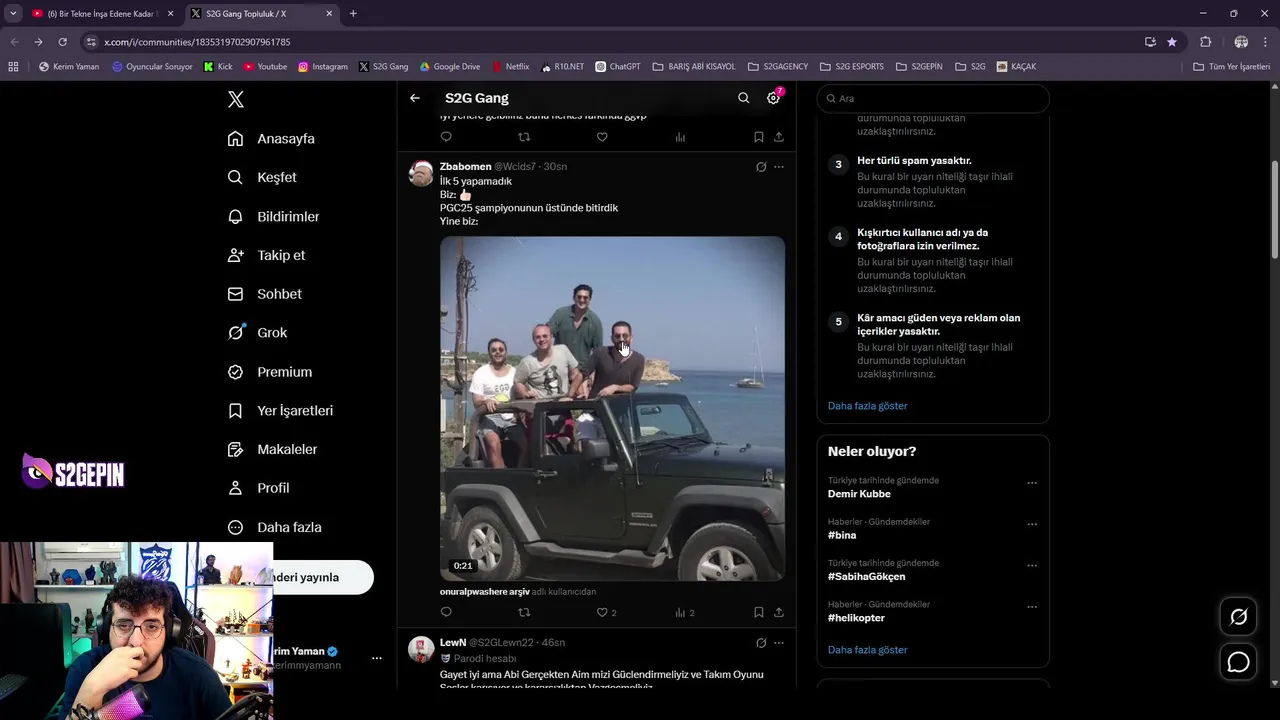
Task: Click the X logo in the sidebar
Action: tap(236, 99)
